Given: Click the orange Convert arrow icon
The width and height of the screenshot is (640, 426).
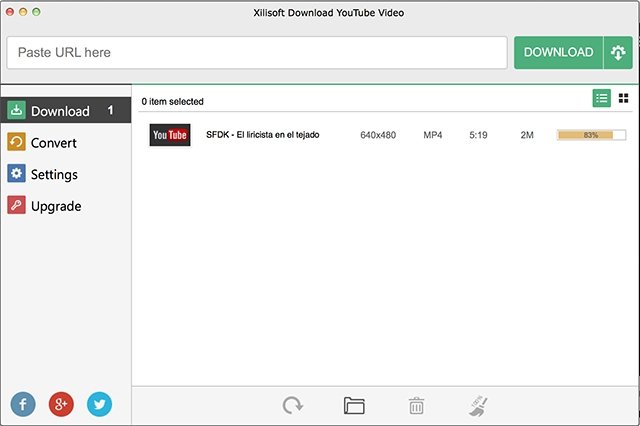Looking at the screenshot, I should [16, 142].
